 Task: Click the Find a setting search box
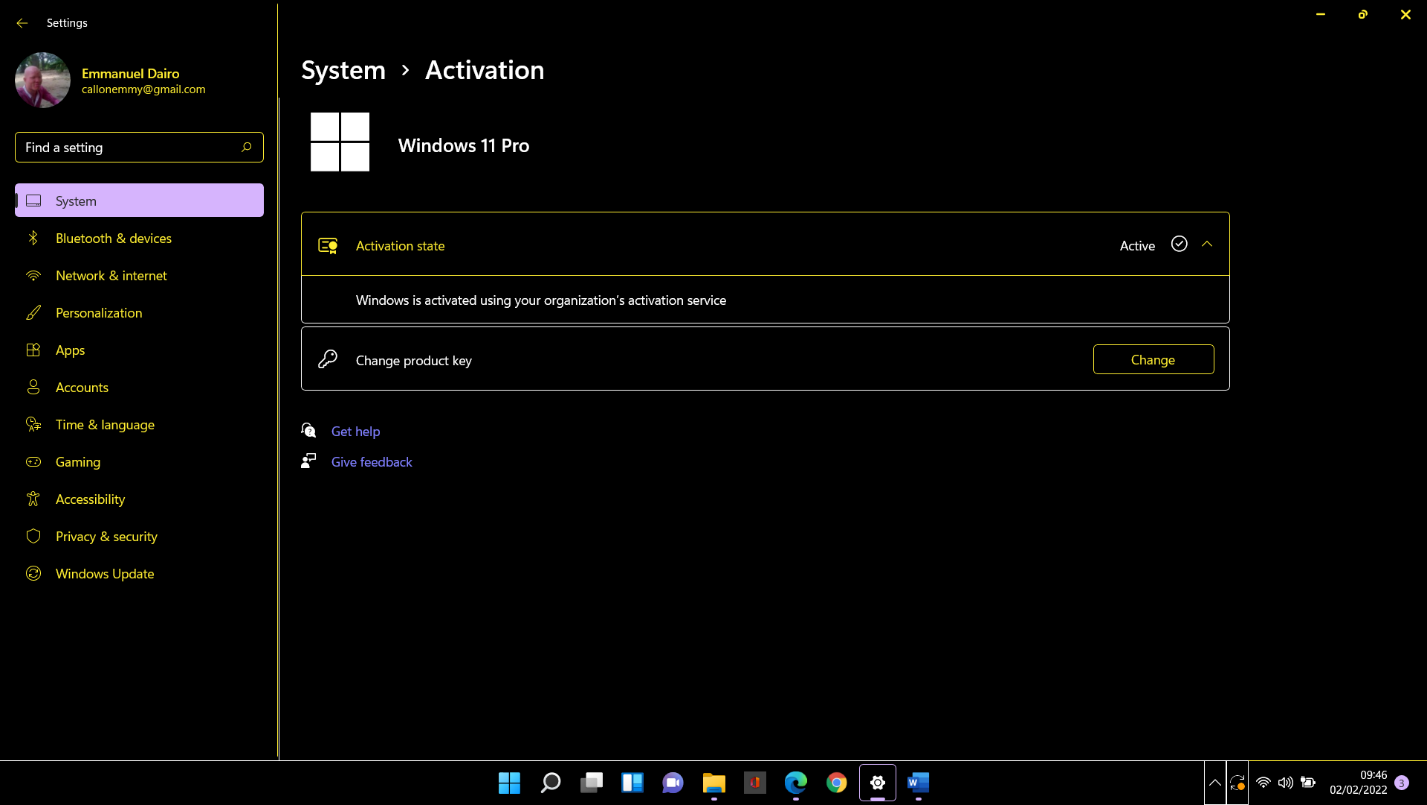[x=139, y=147]
